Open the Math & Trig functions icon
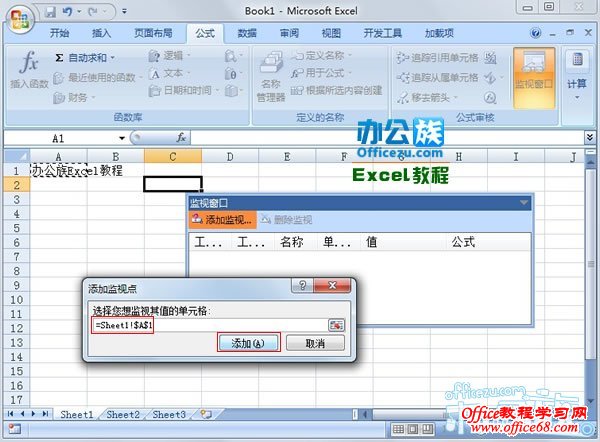Screen dimensions: 600x442 pos(231,73)
